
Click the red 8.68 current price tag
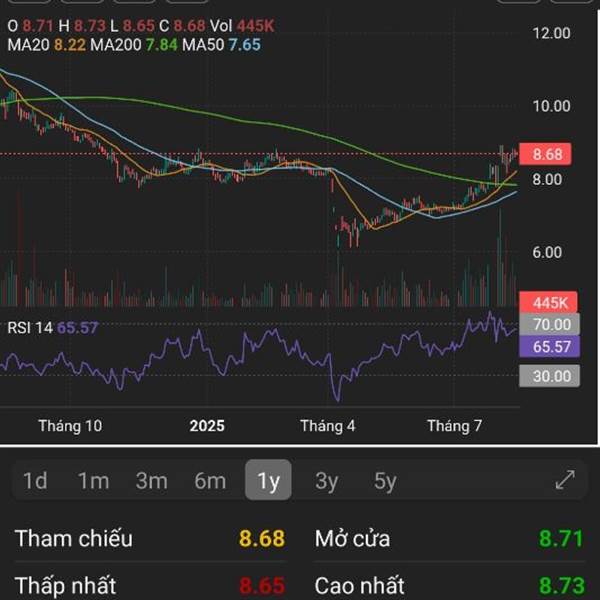click(x=546, y=154)
